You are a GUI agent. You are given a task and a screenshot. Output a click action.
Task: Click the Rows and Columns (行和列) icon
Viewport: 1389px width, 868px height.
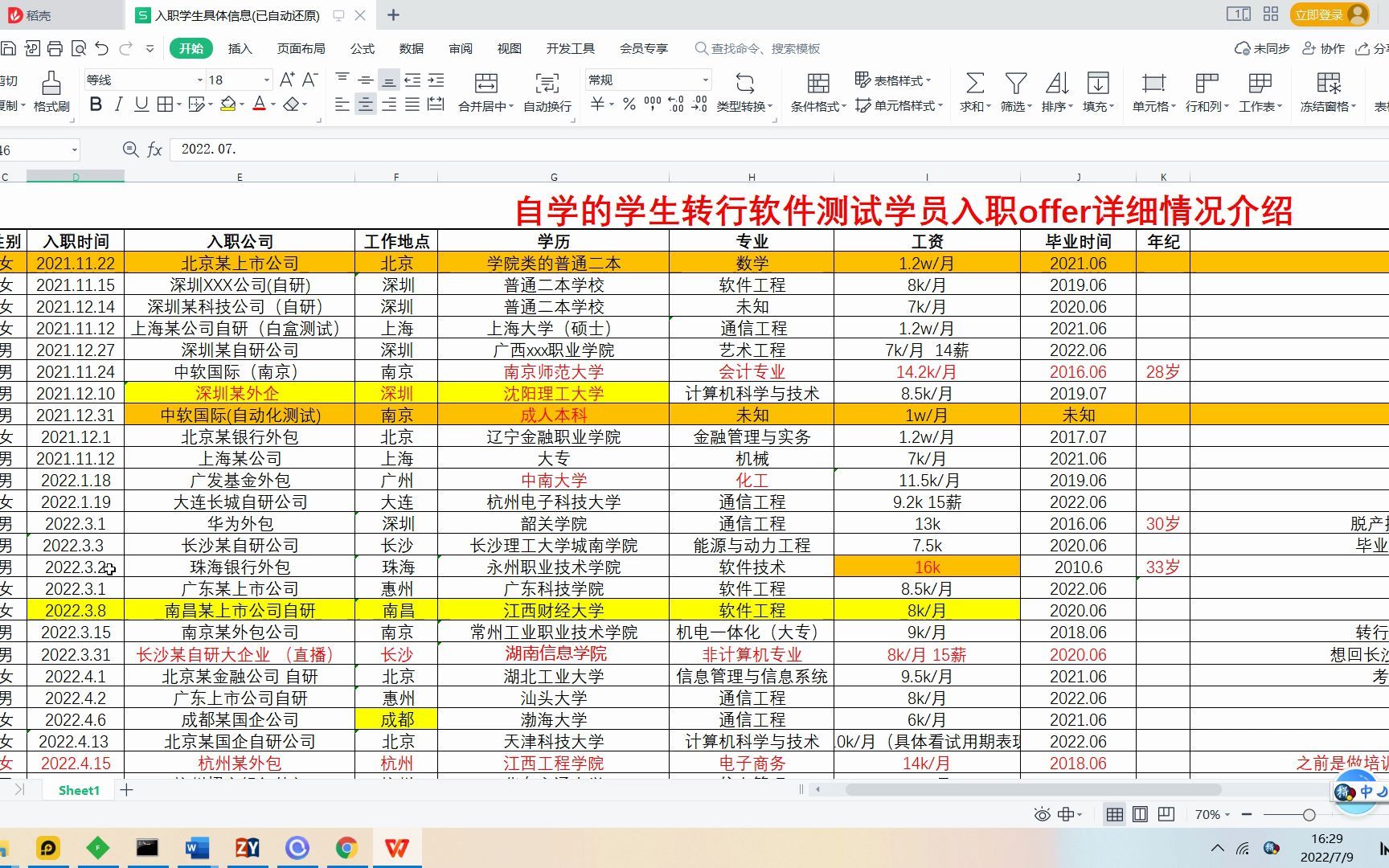pyautogui.click(x=1207, y=83)
